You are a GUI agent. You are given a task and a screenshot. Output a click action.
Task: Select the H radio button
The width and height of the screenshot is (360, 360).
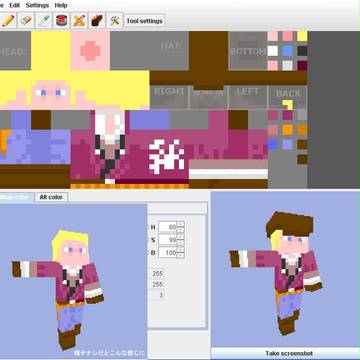point(147,227)
